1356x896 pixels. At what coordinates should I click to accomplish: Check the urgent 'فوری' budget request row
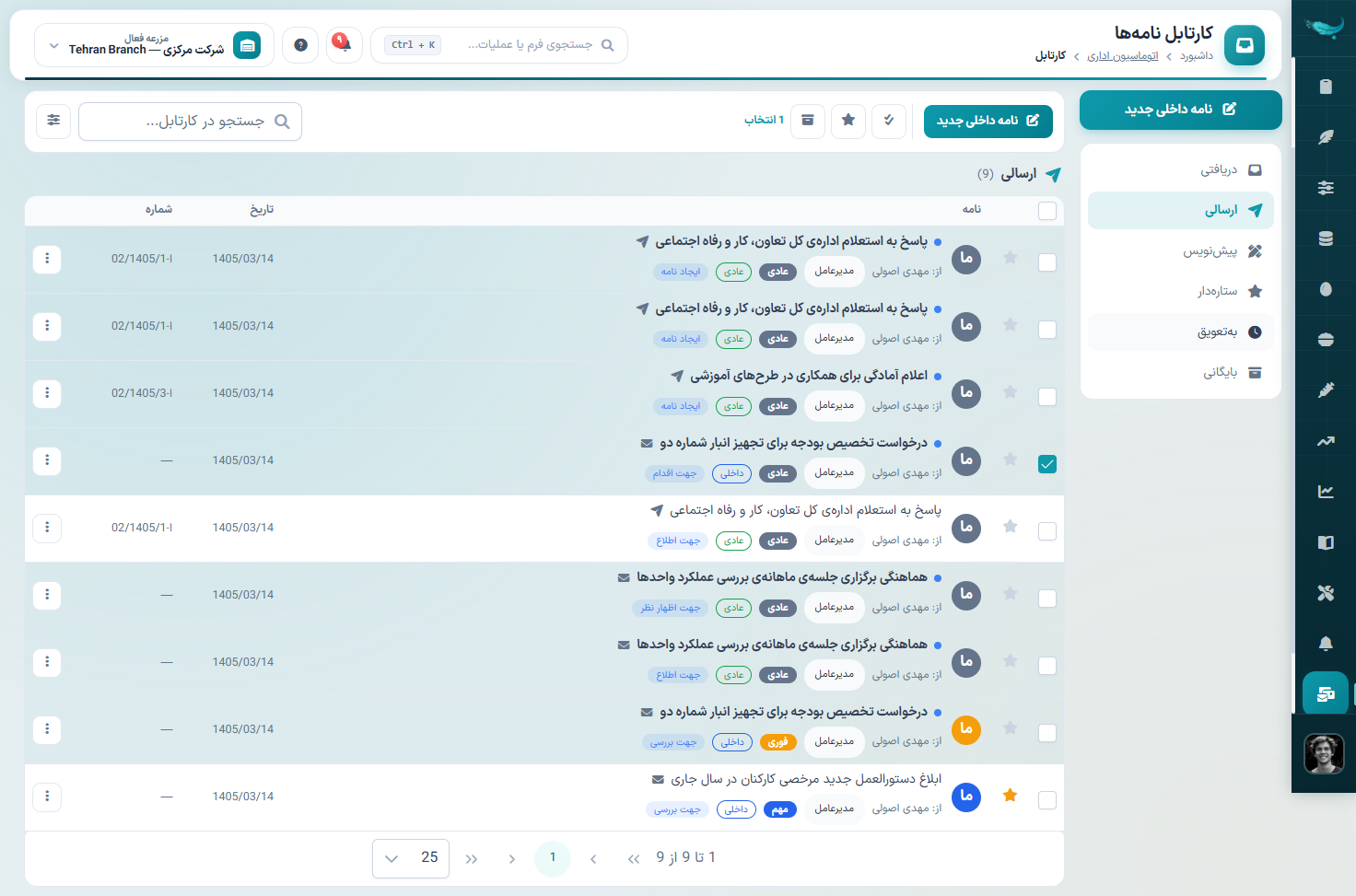pos(1047,733)
